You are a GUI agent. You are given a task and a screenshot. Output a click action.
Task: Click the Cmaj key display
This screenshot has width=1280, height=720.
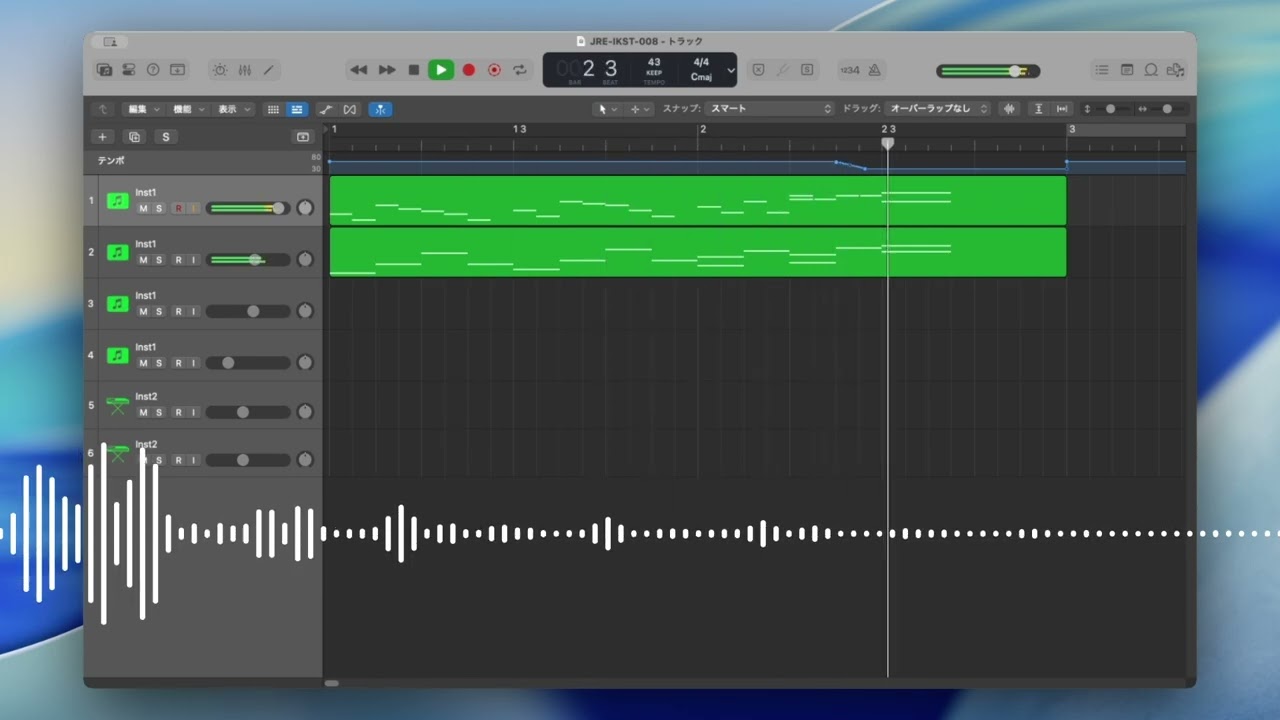701,77
